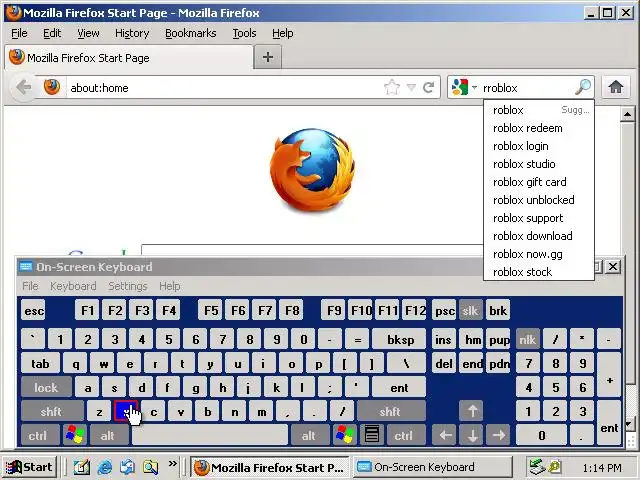Click the network tray icon
Screen dimensions: 640x480
click(x=538, y=467)
